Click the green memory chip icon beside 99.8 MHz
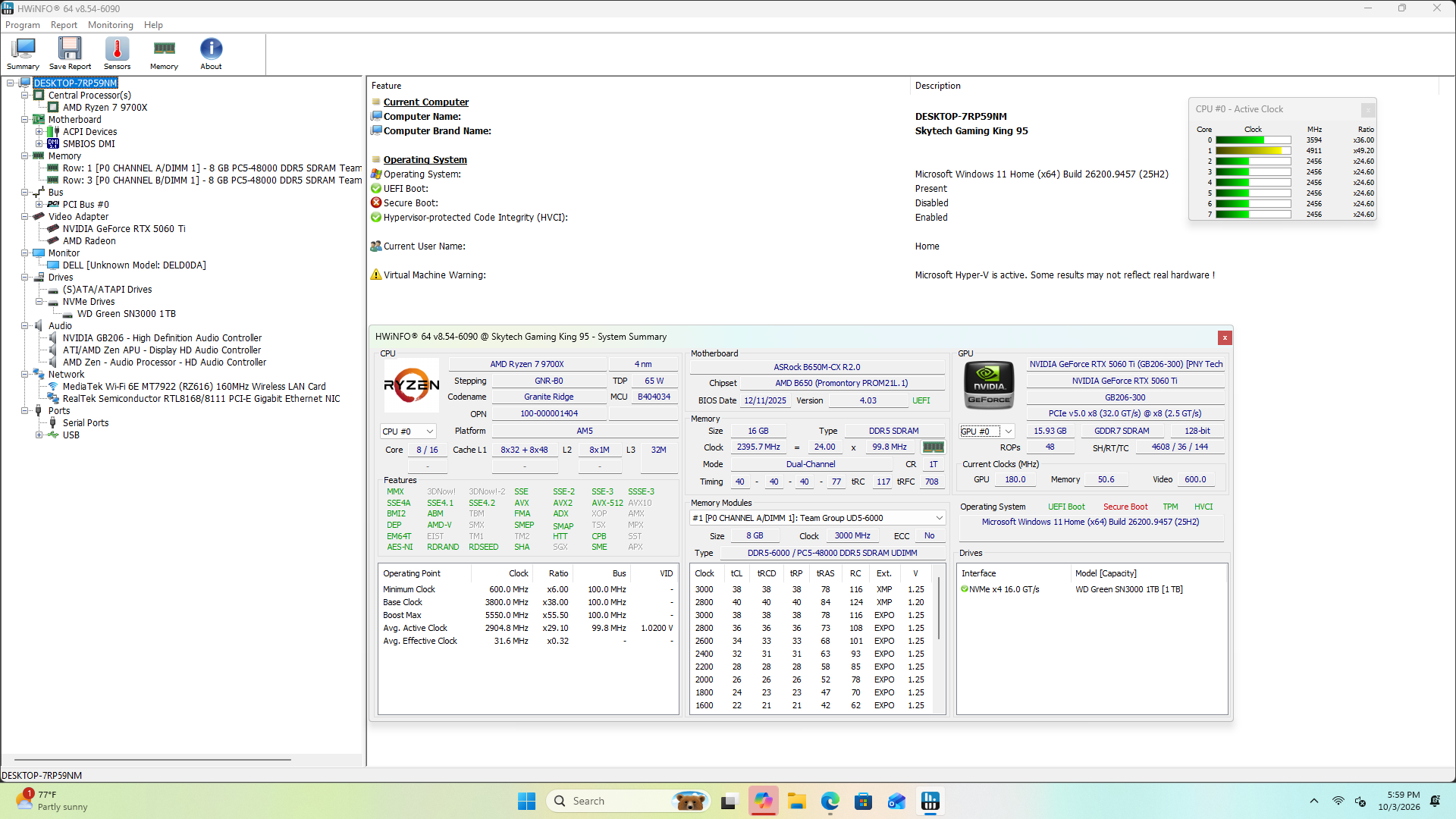The width and height of the screenshot is (1456, 819). pyautogui.click(x=933, y=447)
